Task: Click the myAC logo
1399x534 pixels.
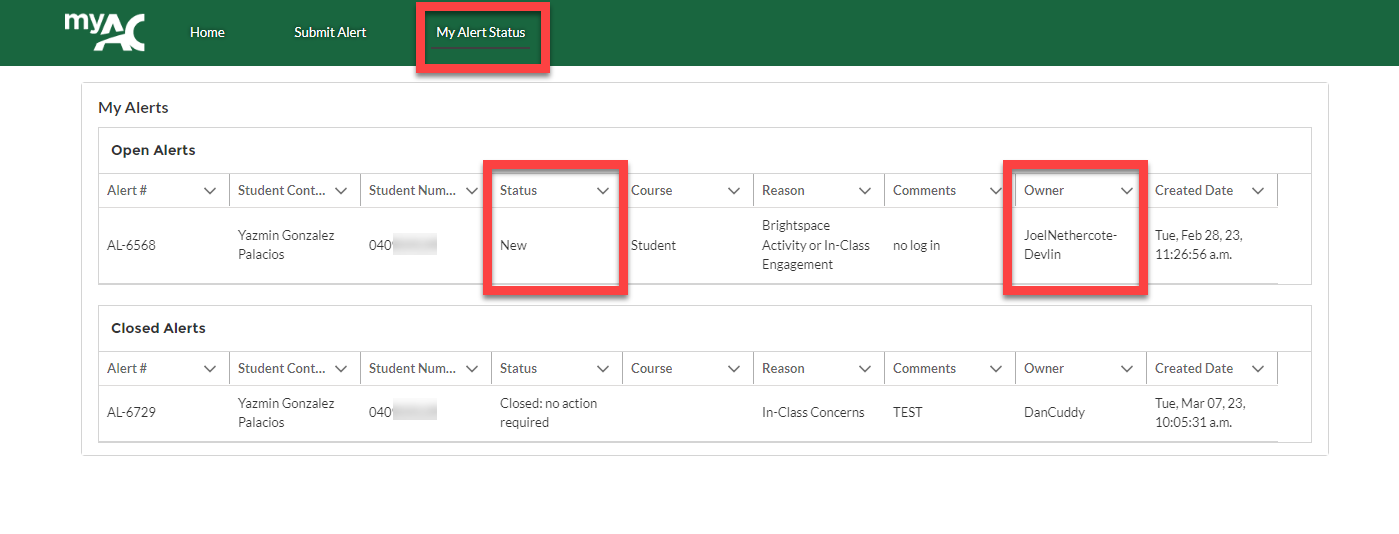Action: (x=105, y=32)
